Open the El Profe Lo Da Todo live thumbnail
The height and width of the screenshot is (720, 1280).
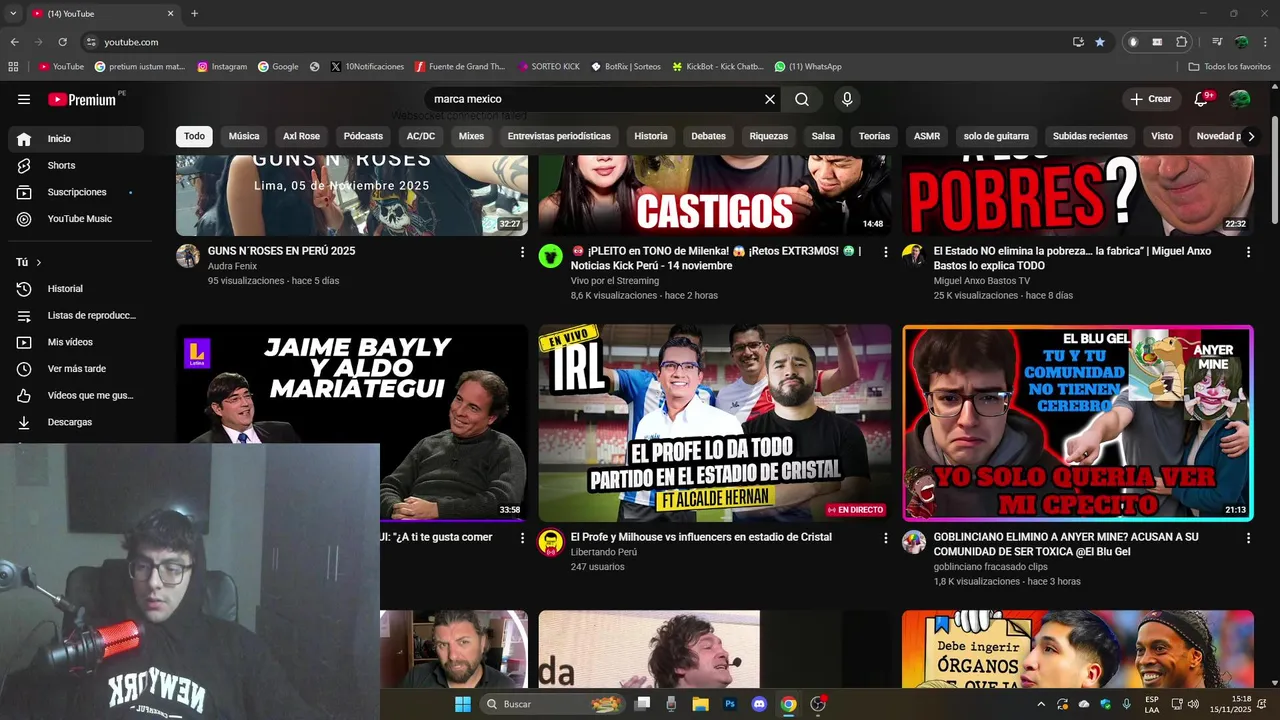click(x=715, y=422)
